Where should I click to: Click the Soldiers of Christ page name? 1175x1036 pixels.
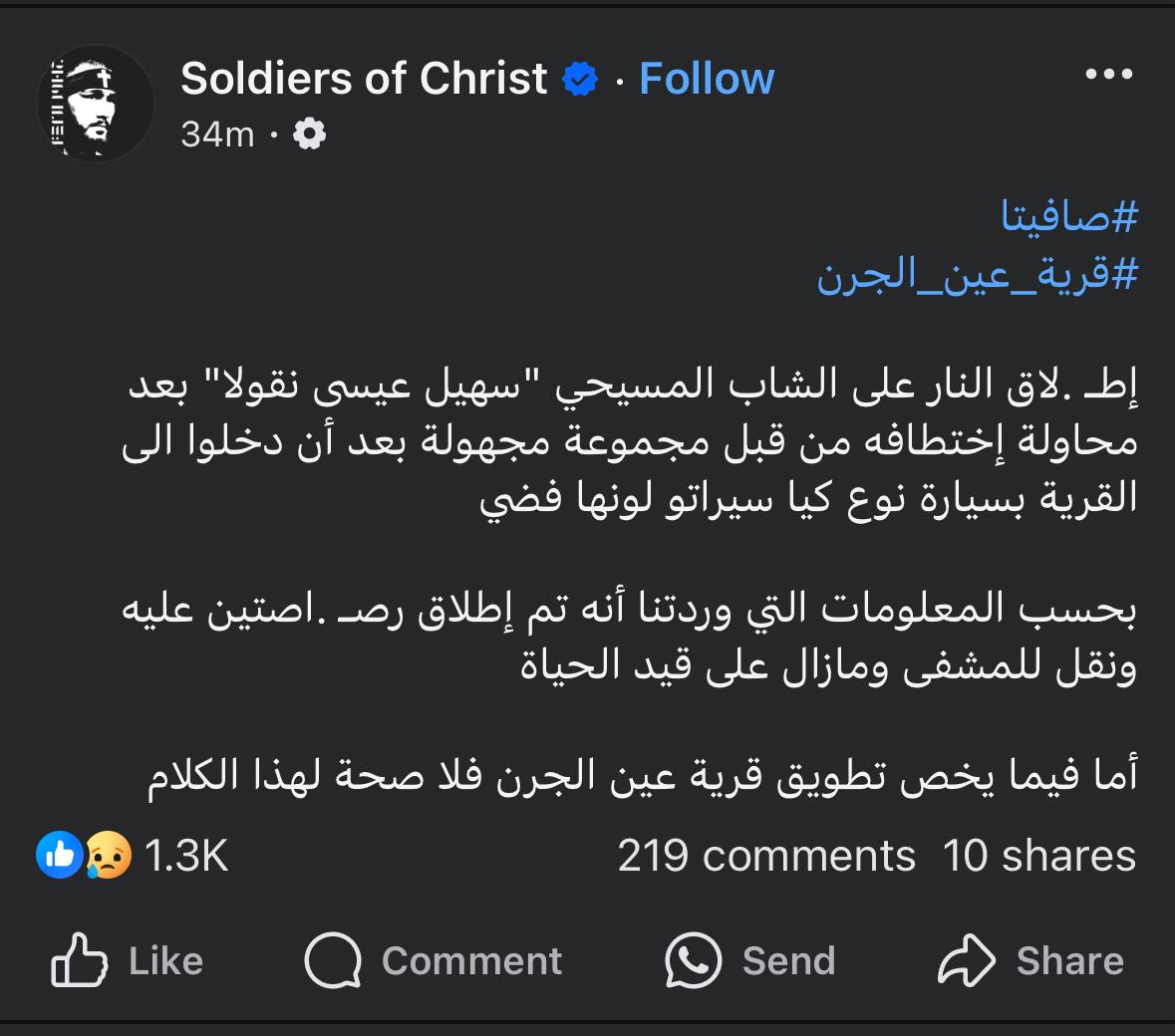click(364, 79)
